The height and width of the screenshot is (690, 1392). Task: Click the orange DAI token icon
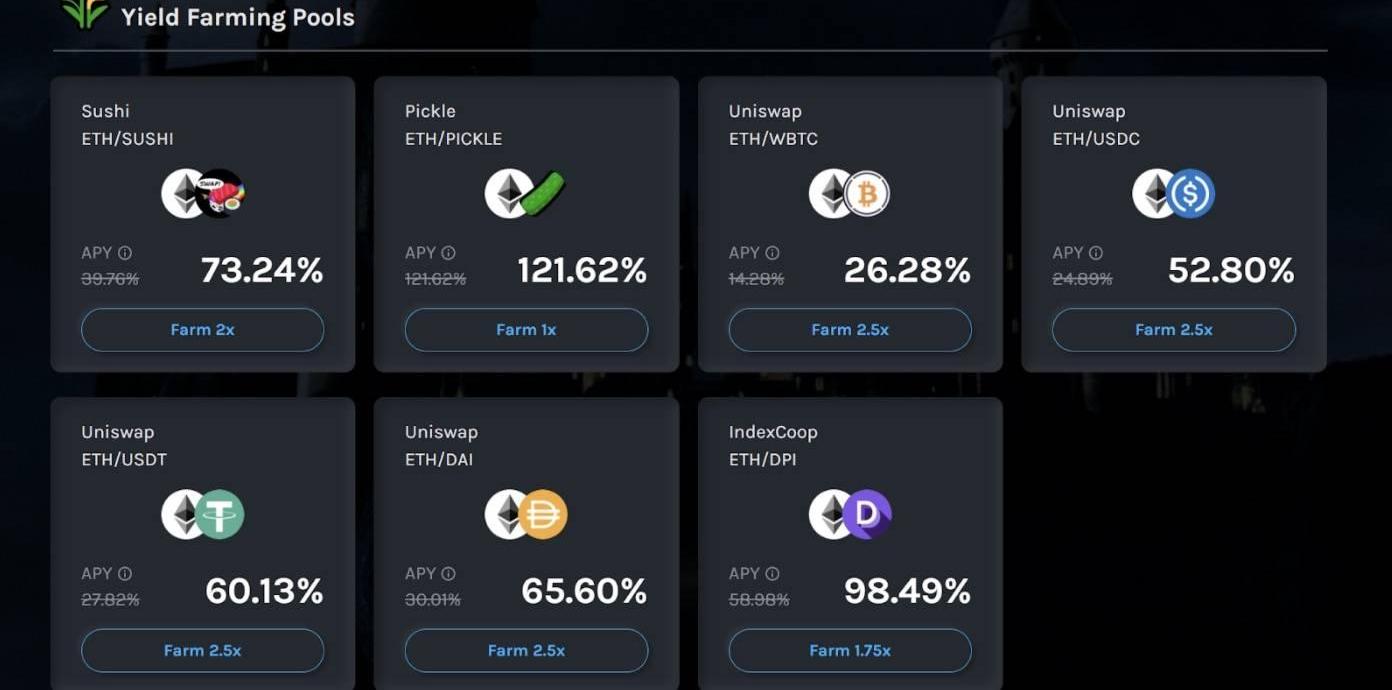pos(543,515)
